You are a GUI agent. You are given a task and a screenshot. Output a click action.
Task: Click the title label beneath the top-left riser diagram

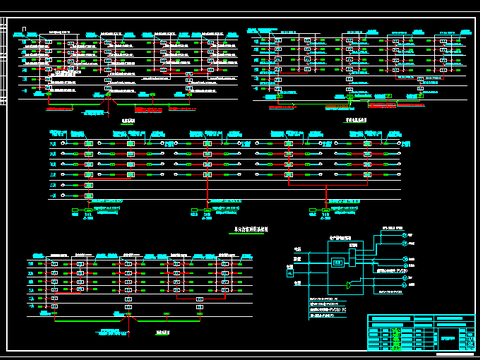tap(128, 121)
